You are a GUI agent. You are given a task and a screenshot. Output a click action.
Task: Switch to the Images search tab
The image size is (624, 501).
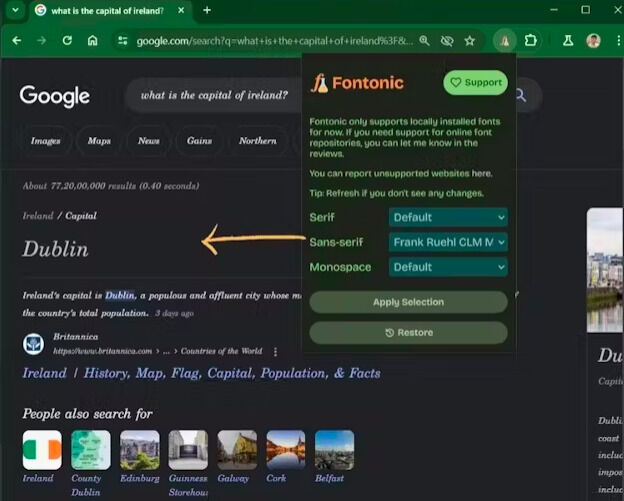click(x=45, y=141)
